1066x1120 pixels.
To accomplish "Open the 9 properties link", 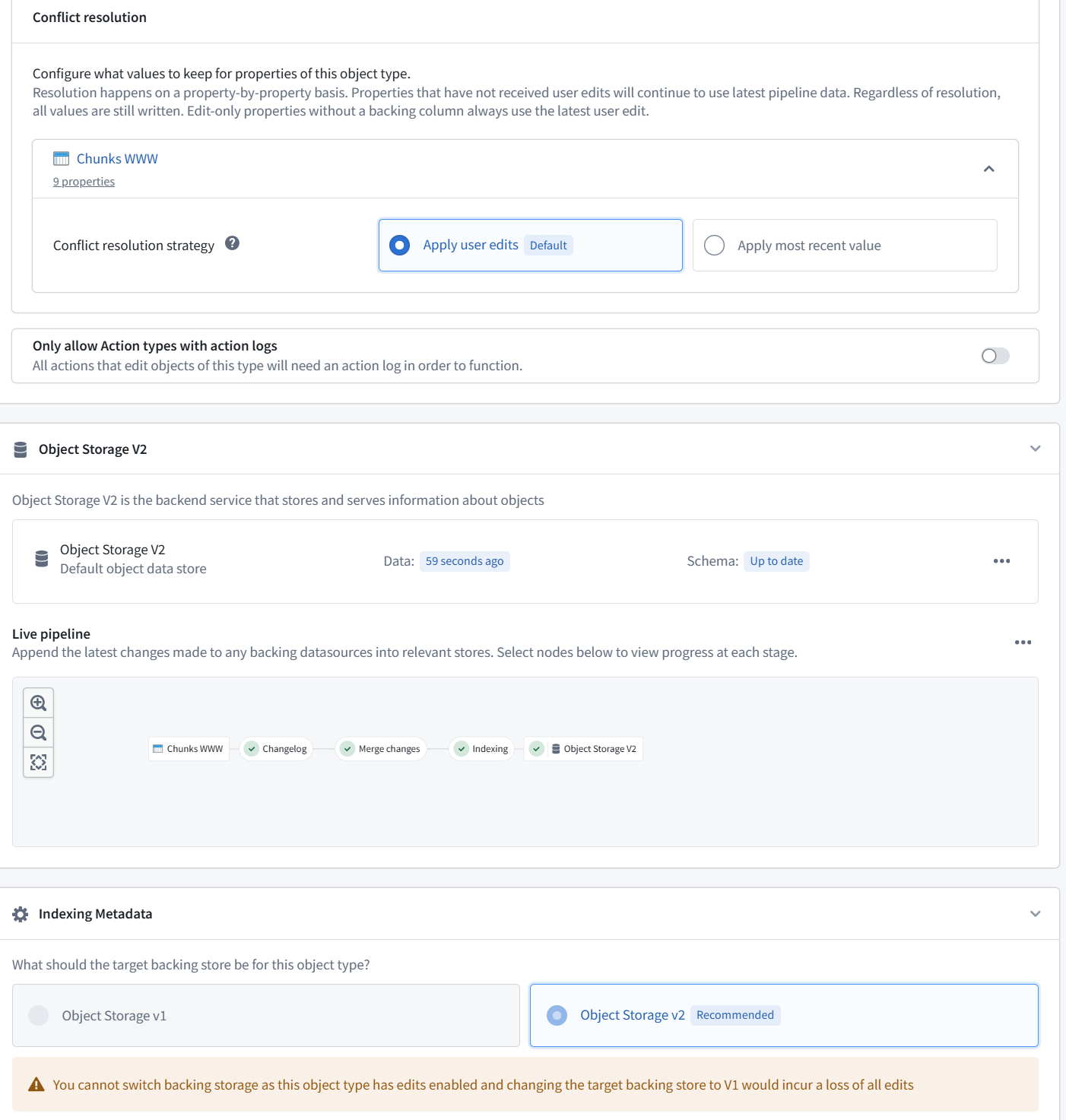I will point(84,182).
